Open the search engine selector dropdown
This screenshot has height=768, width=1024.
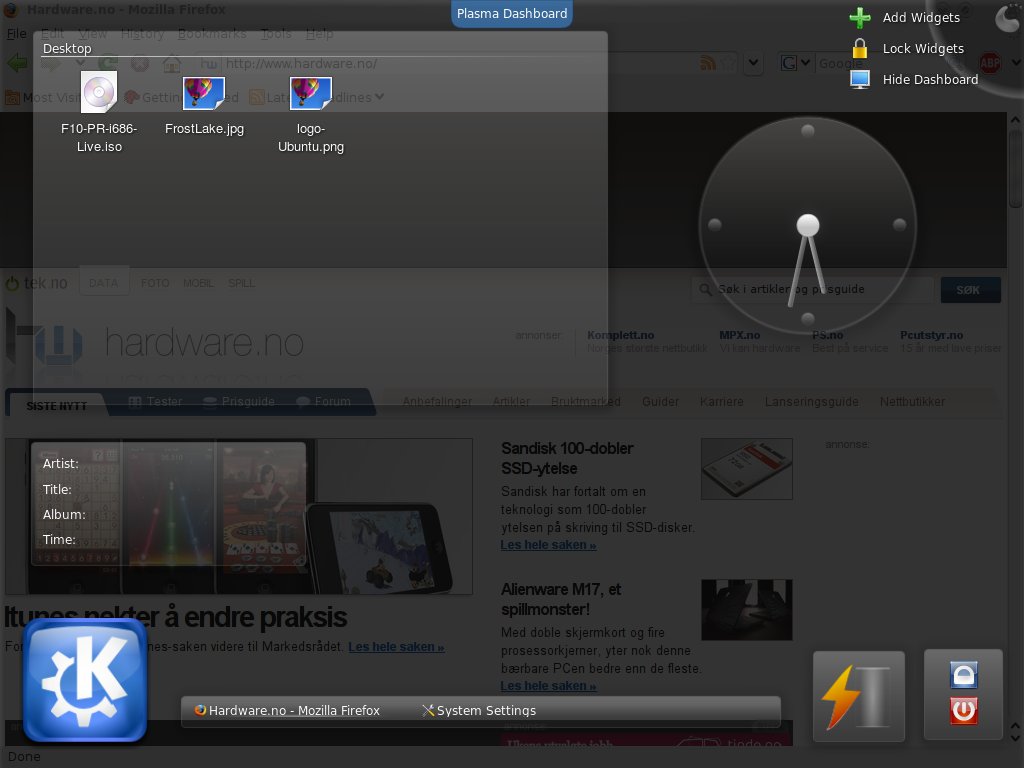pyautogui.click(x=795, y=63)
